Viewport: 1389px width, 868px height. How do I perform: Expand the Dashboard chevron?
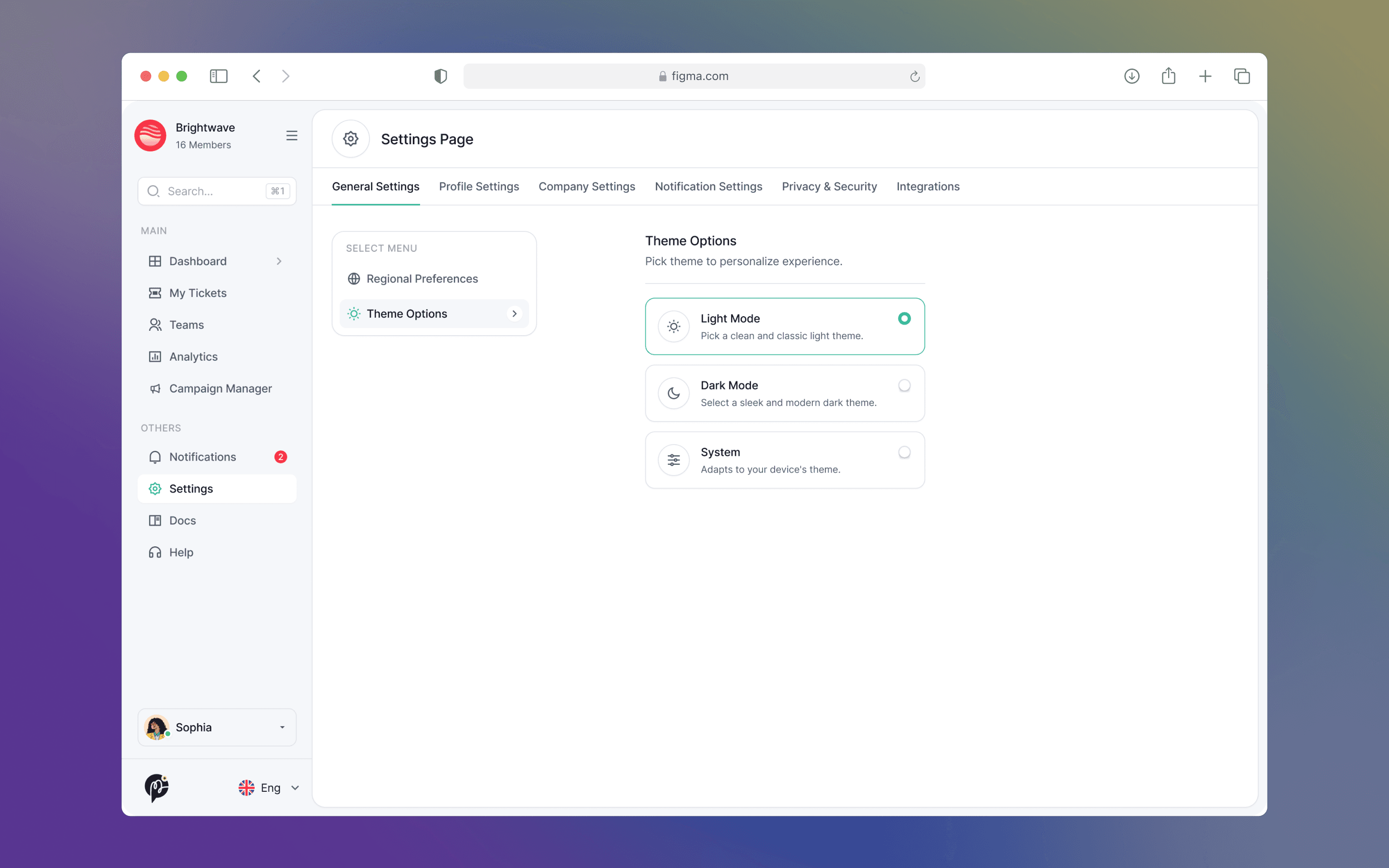click(x=280, y=261)
